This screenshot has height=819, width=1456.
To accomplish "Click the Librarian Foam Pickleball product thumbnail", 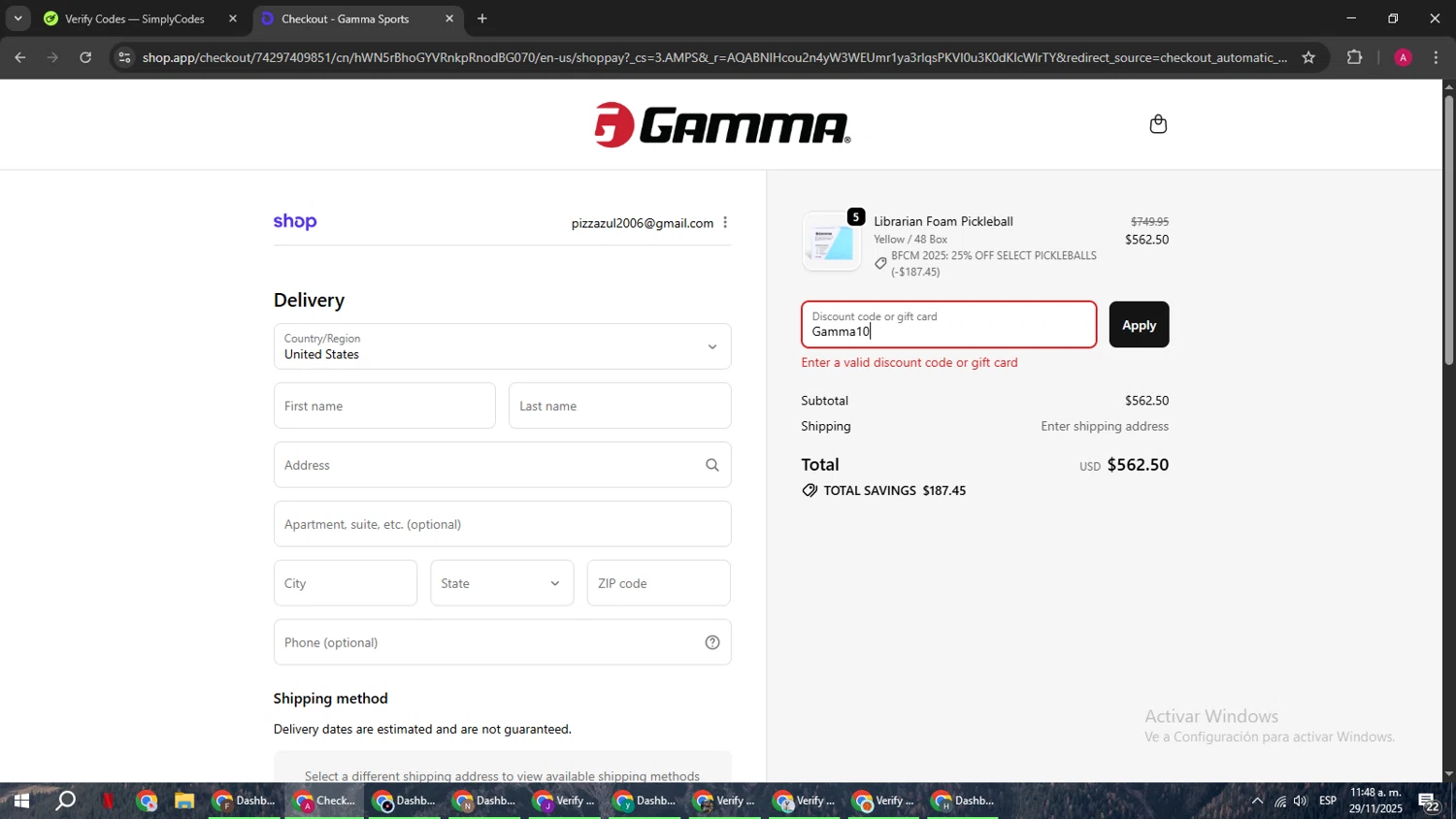I will pyautogui.click(x=832, y=242).
